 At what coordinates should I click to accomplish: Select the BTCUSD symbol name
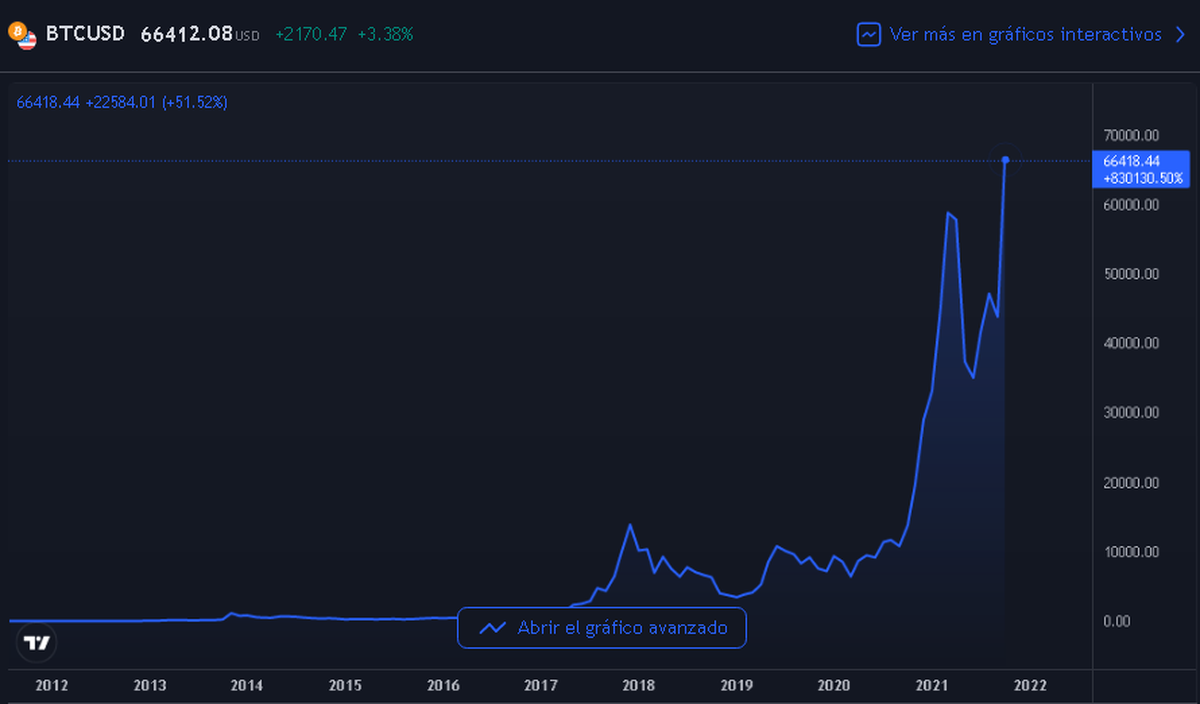[x=85, y=34]
